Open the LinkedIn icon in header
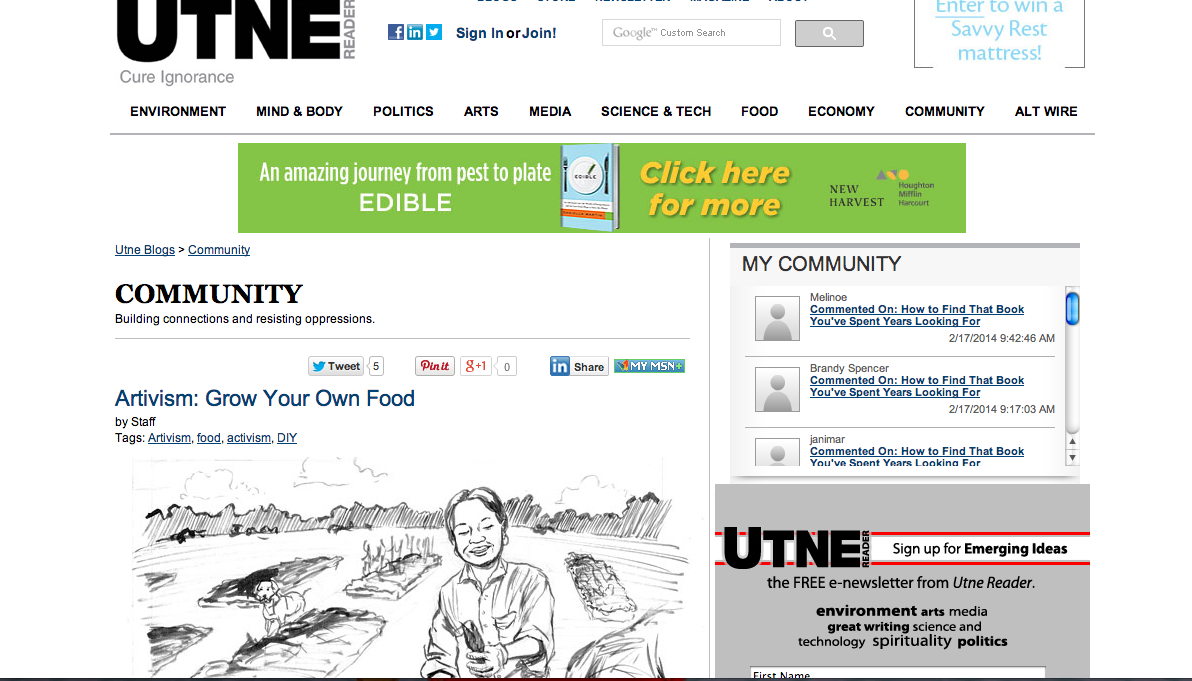Viewport: 1192px width, 681px height. (414, 32)
